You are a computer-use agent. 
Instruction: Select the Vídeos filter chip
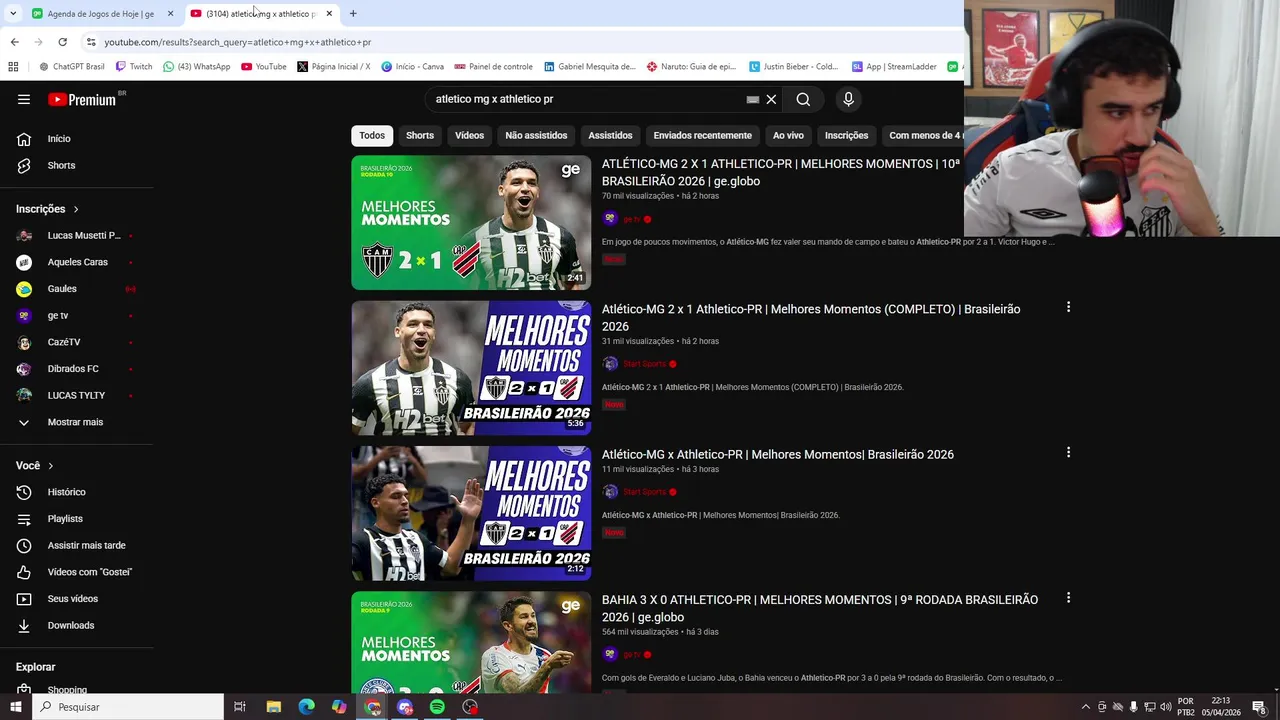(x=469, y=135)
